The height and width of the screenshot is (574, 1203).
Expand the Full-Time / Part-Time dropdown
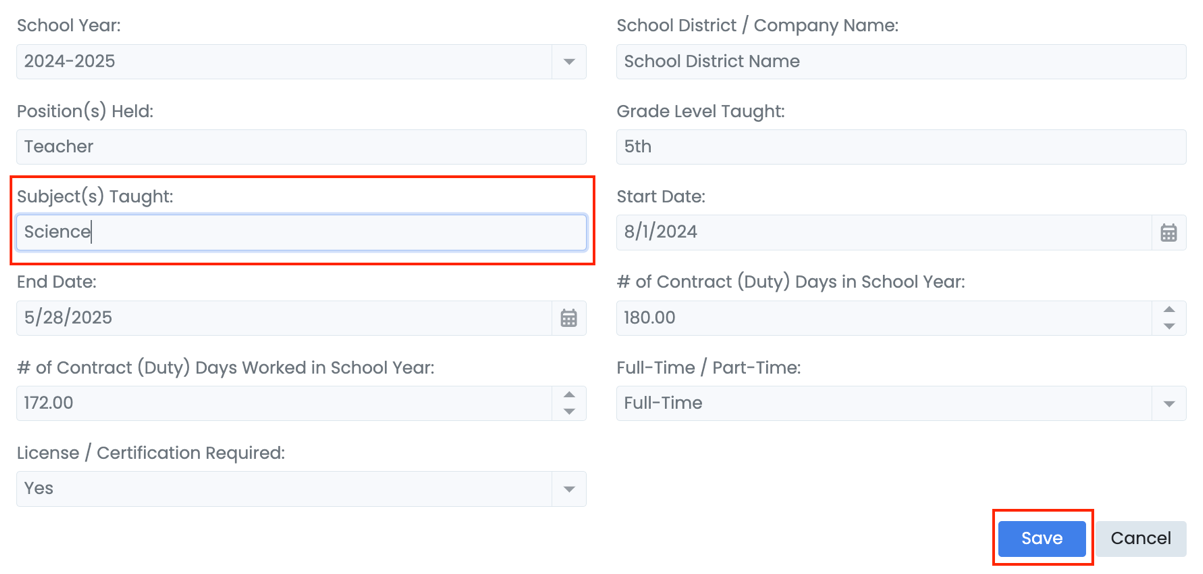pyautogui.click(x=1169, y=404)
